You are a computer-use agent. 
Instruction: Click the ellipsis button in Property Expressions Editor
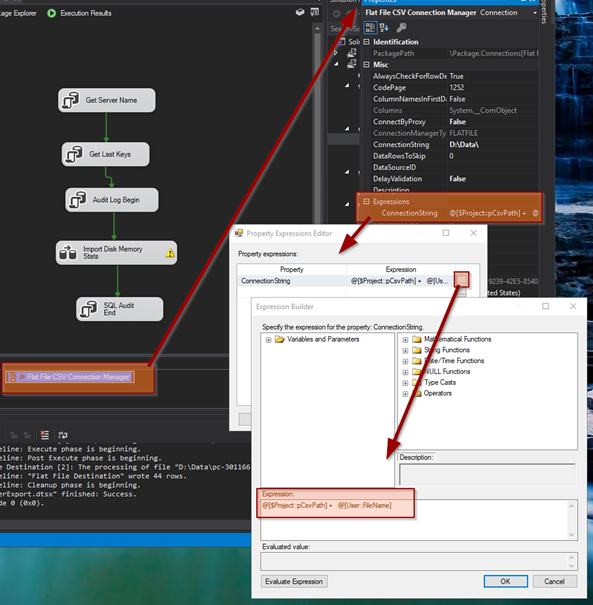(462, 279)
